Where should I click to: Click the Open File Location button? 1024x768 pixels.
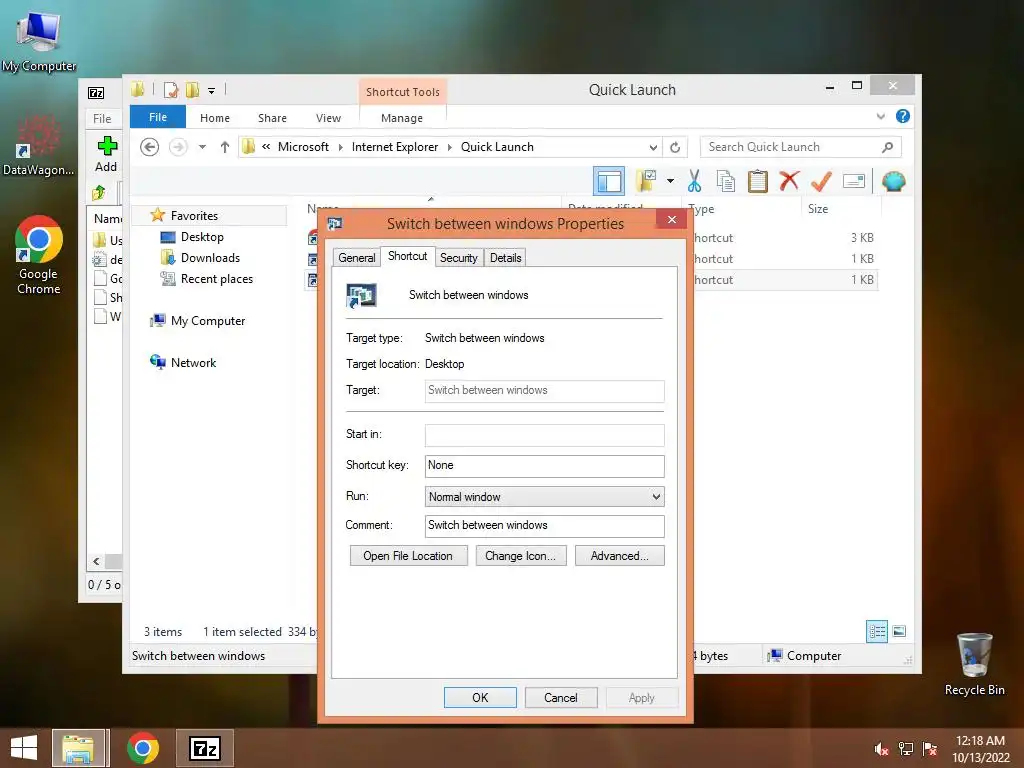[408, 556]
